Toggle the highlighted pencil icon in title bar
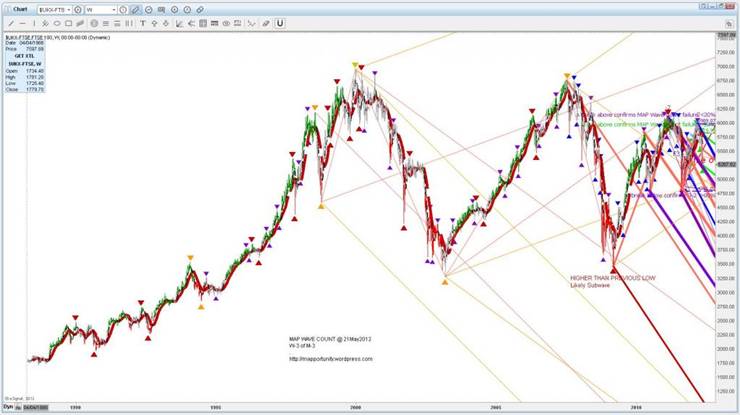This screenshot has height=415, width=740. pos(135,9)
